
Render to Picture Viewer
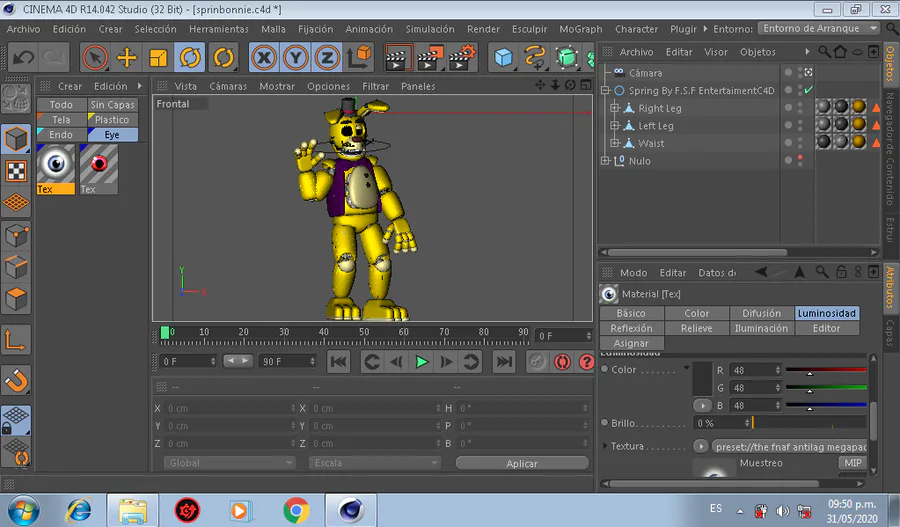click(x=430, y=57)
